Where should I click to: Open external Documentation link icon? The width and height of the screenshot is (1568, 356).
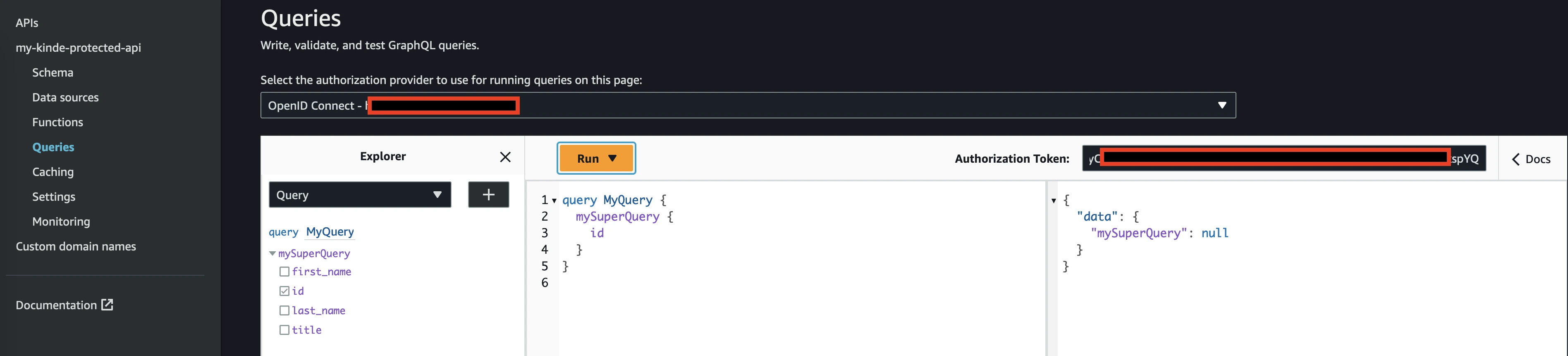point(107,305)
